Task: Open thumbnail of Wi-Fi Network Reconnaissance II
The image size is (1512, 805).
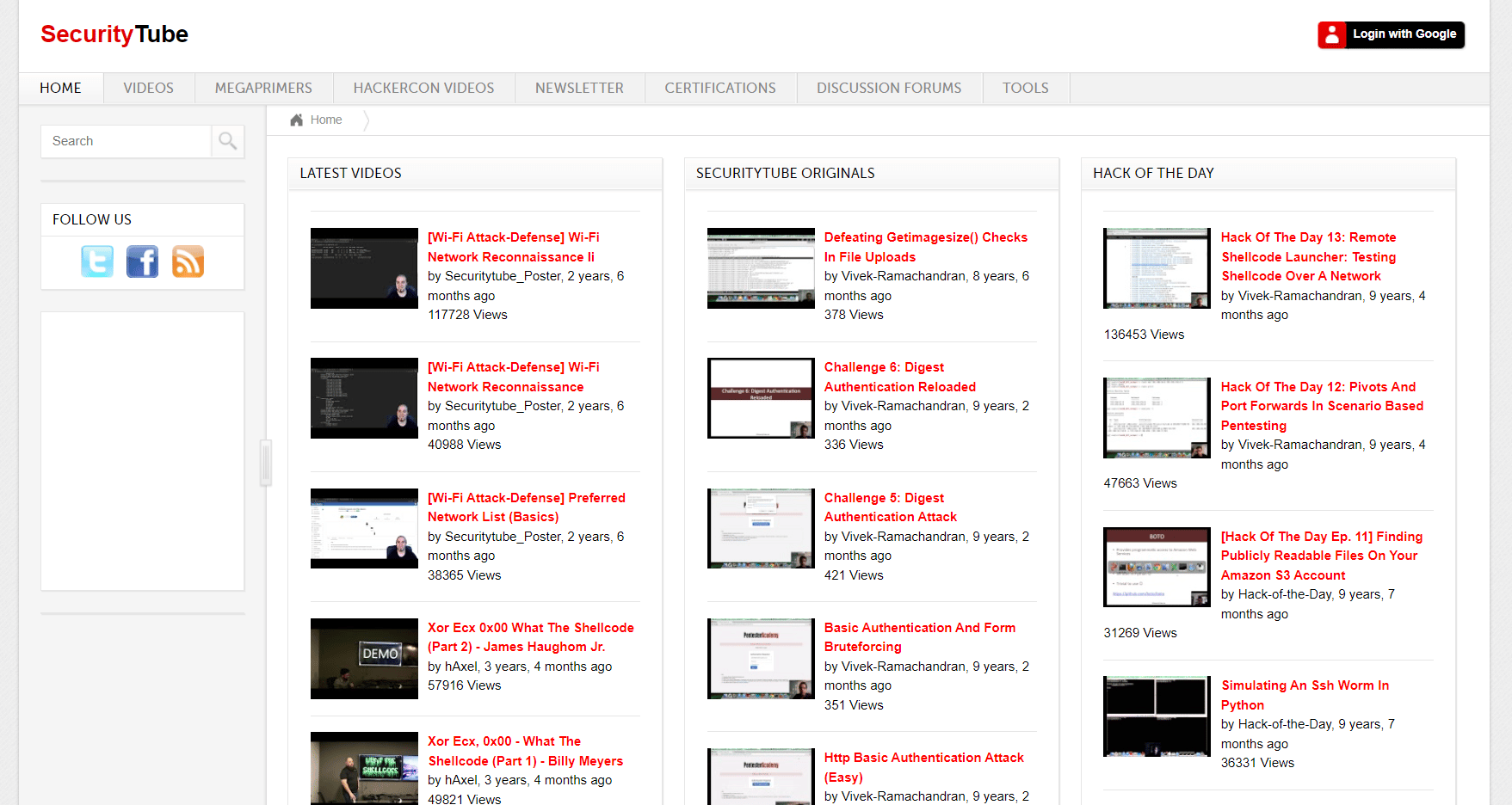Action: click(x=364, y=268)
